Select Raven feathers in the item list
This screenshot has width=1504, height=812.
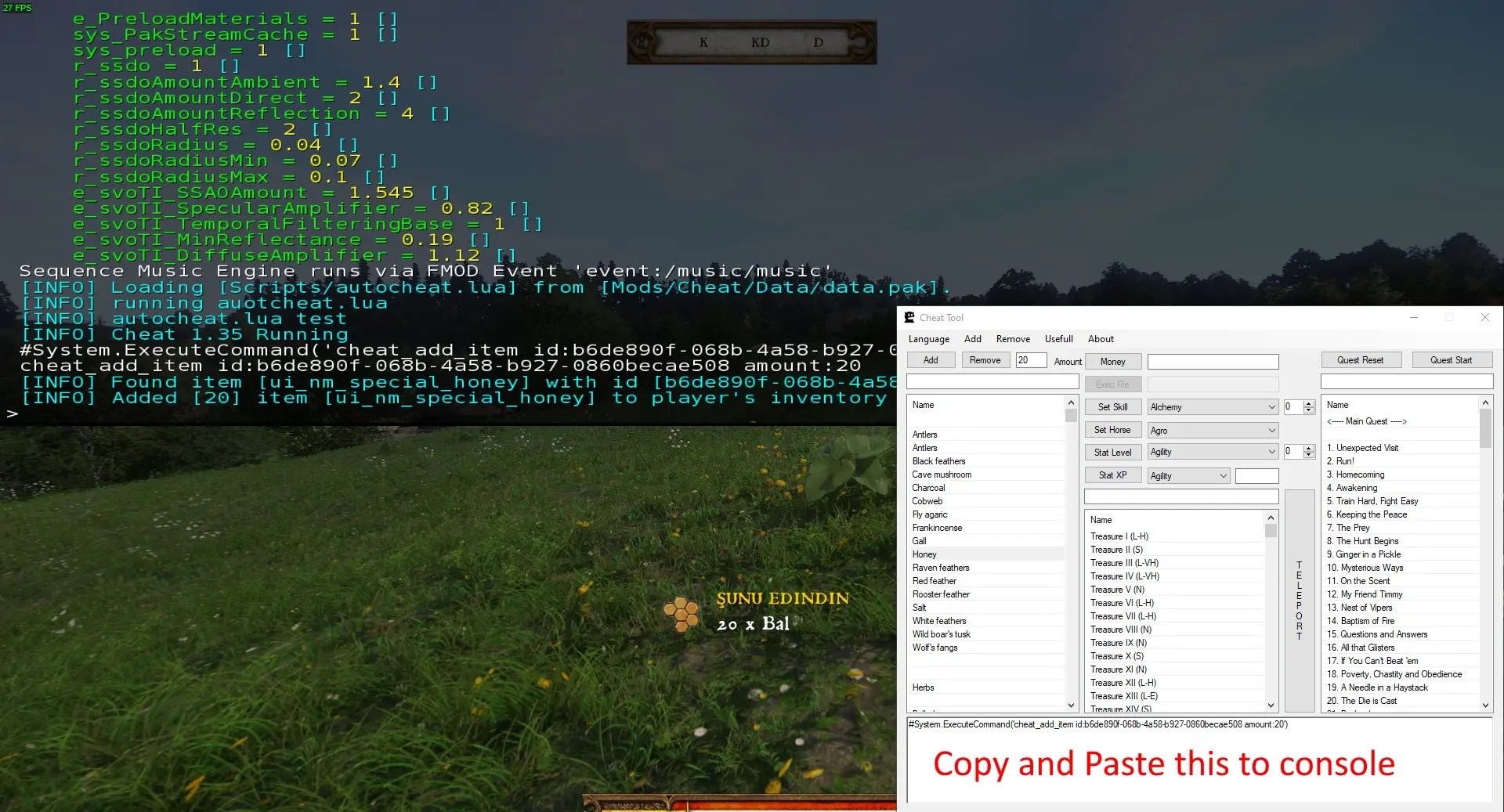pyautogui.click(x=985, y=568)
